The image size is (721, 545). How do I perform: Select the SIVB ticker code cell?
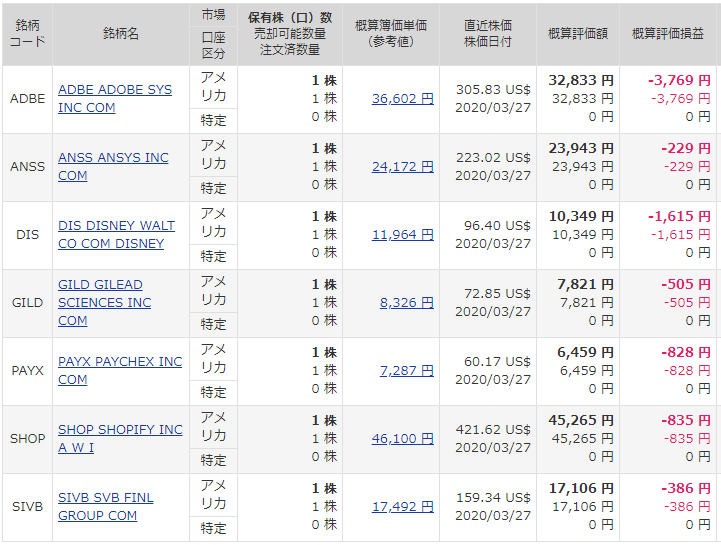point(28,506)
